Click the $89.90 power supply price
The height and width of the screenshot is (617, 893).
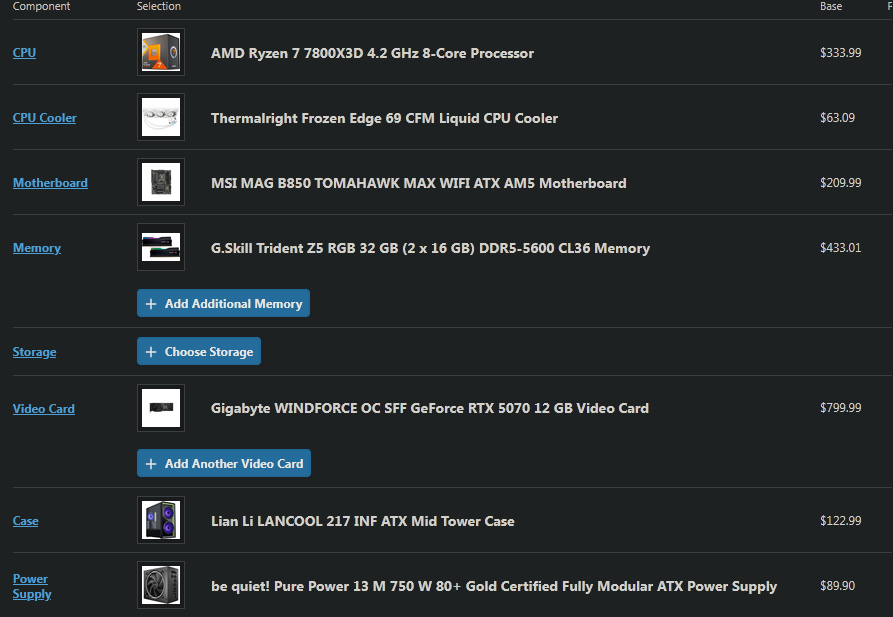pyautogui.click(x=837, y=585)
